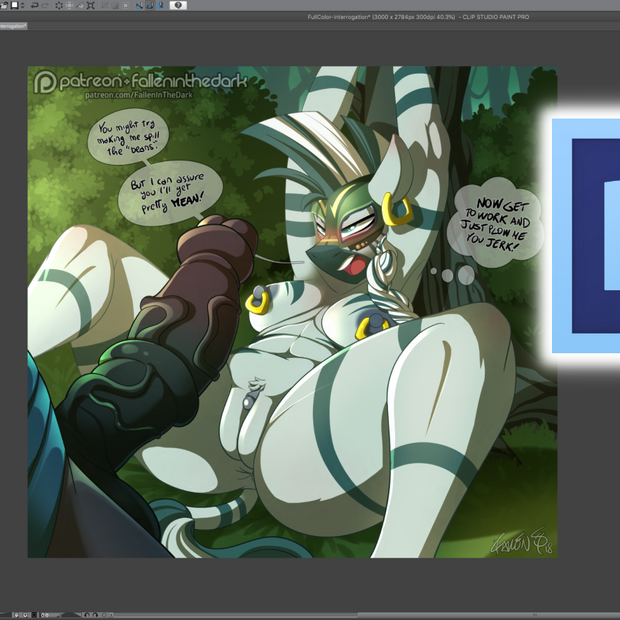Toggle the Show Selection Border icon

[x=125, y=5]
